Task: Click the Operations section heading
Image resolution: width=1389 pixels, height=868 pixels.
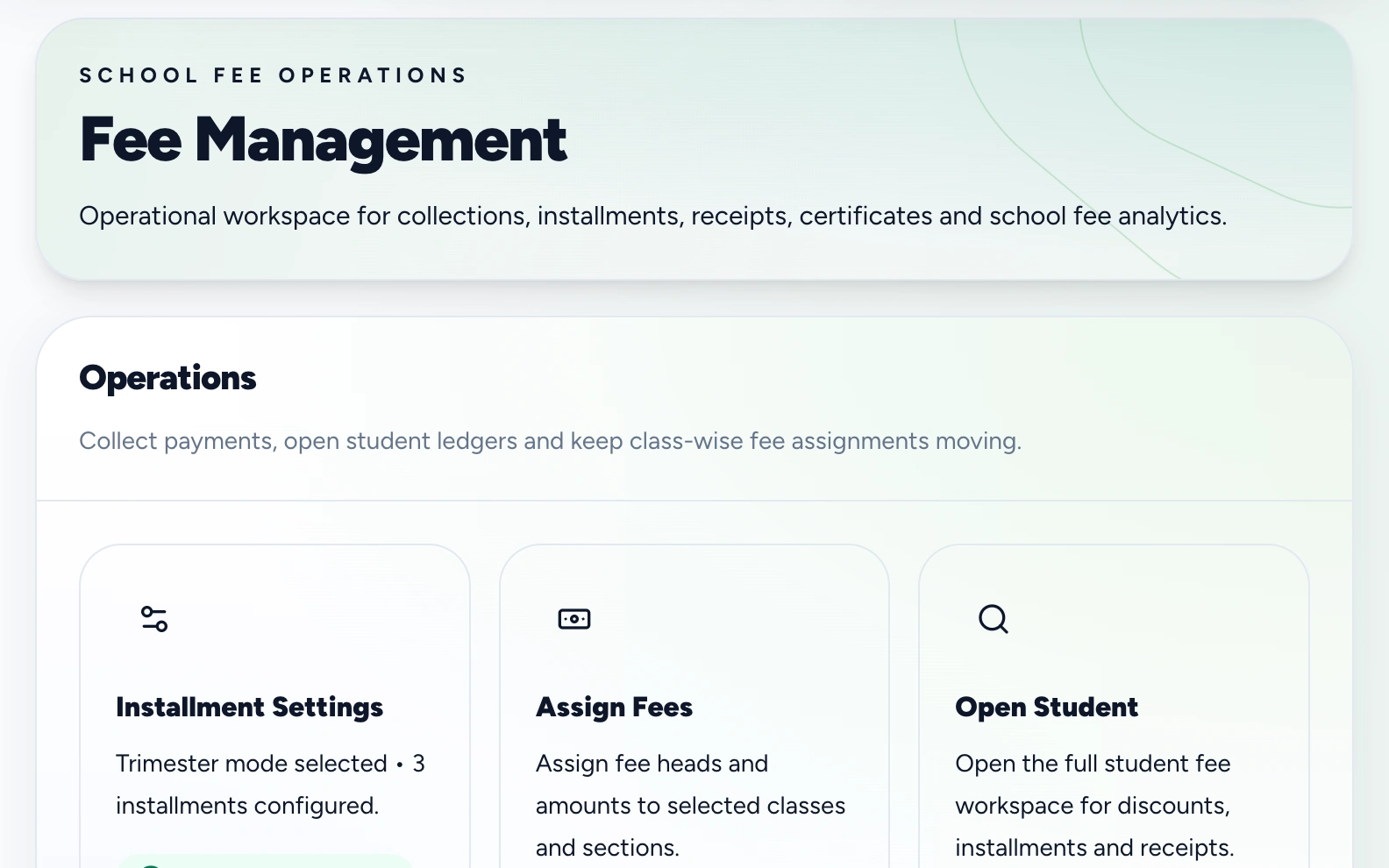Action: coord(167,378)
